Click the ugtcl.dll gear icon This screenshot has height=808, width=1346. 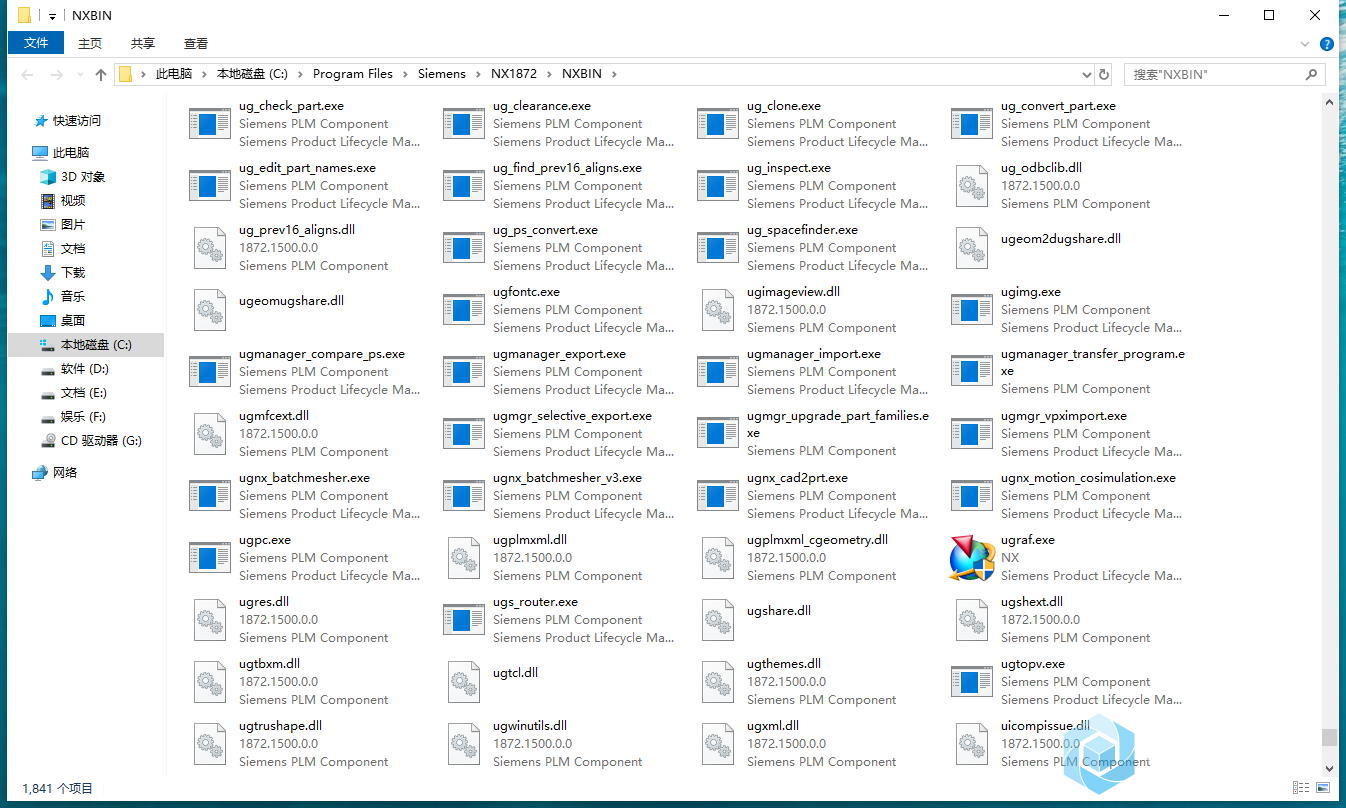(464, 682)
